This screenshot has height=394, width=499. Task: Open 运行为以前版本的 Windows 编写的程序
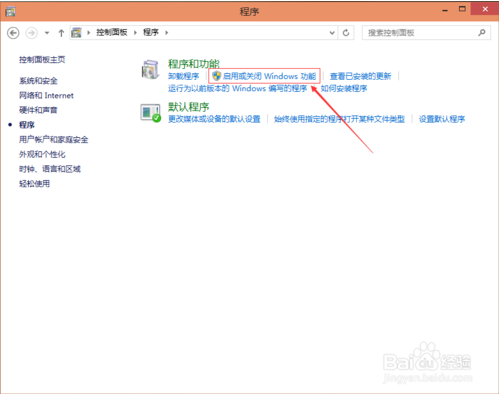[237, 88]
